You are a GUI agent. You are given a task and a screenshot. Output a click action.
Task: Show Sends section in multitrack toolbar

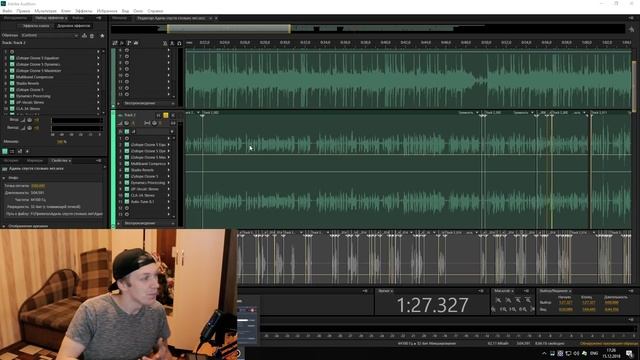click(129, 43)
